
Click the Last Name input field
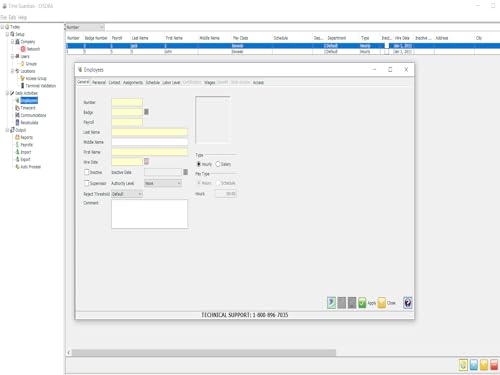pos(150,132)
